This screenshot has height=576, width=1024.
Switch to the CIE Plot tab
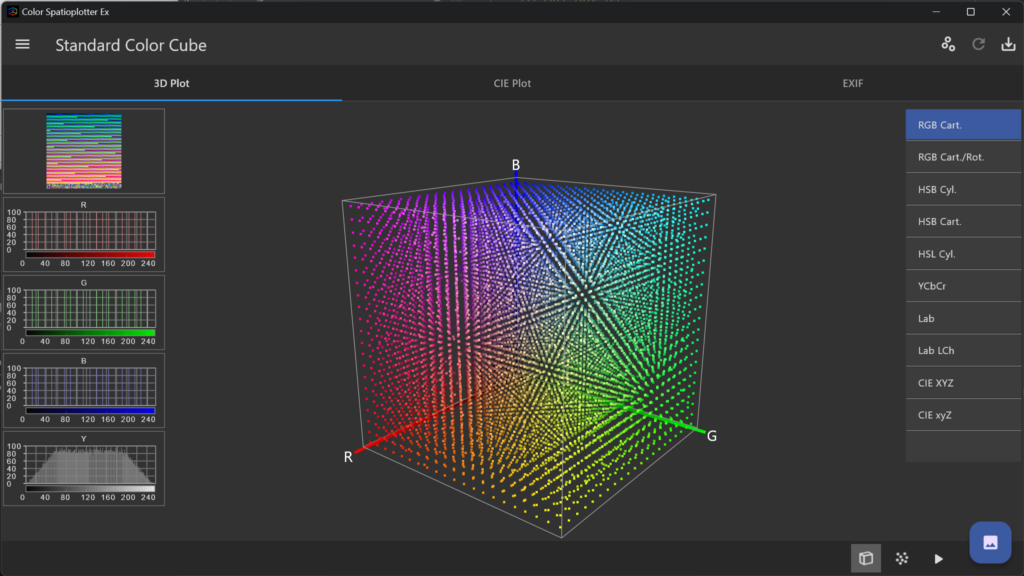(512, 83)
